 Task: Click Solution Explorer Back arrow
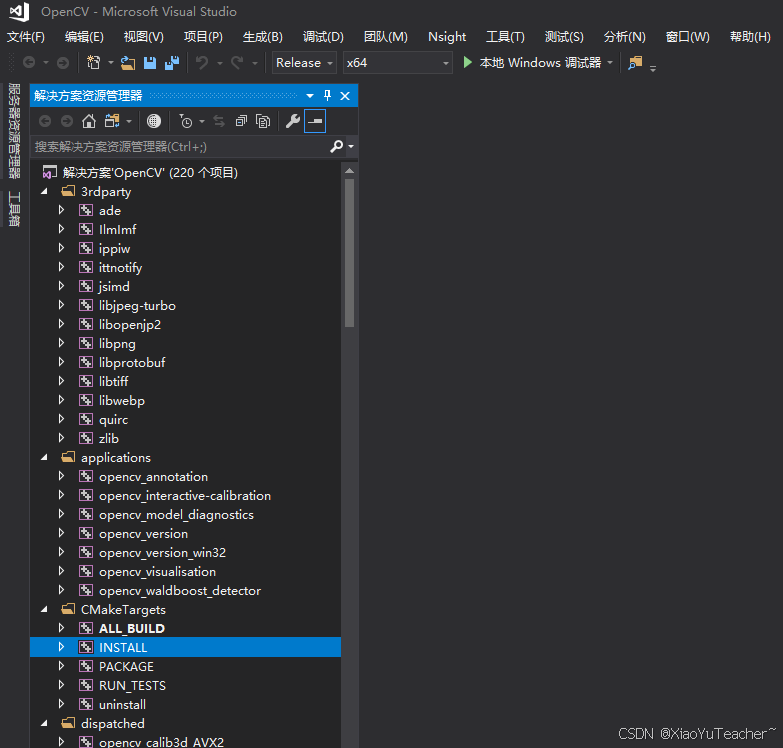(x=45, y=121)
